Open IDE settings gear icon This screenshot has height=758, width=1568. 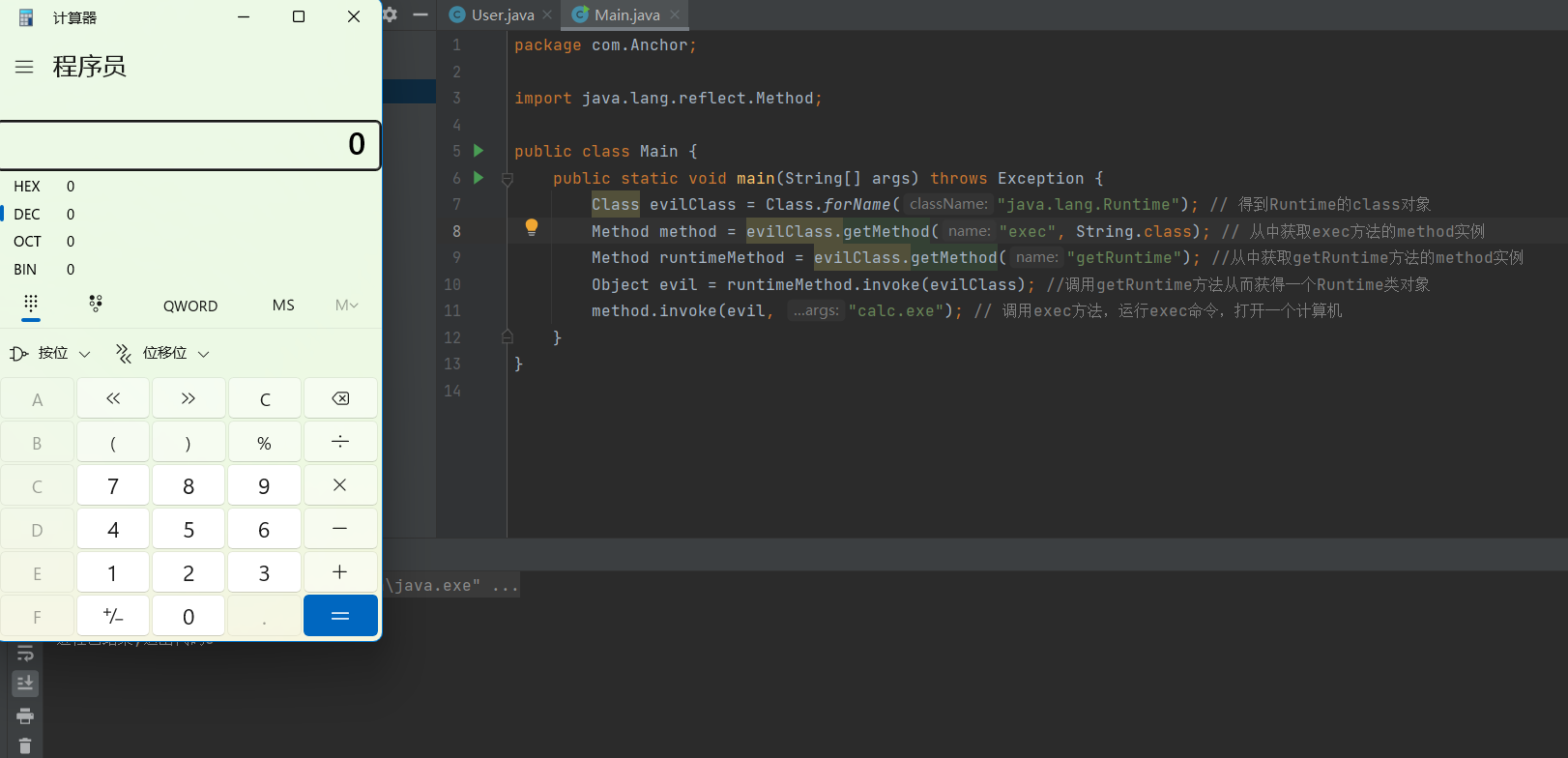point(390,15)
